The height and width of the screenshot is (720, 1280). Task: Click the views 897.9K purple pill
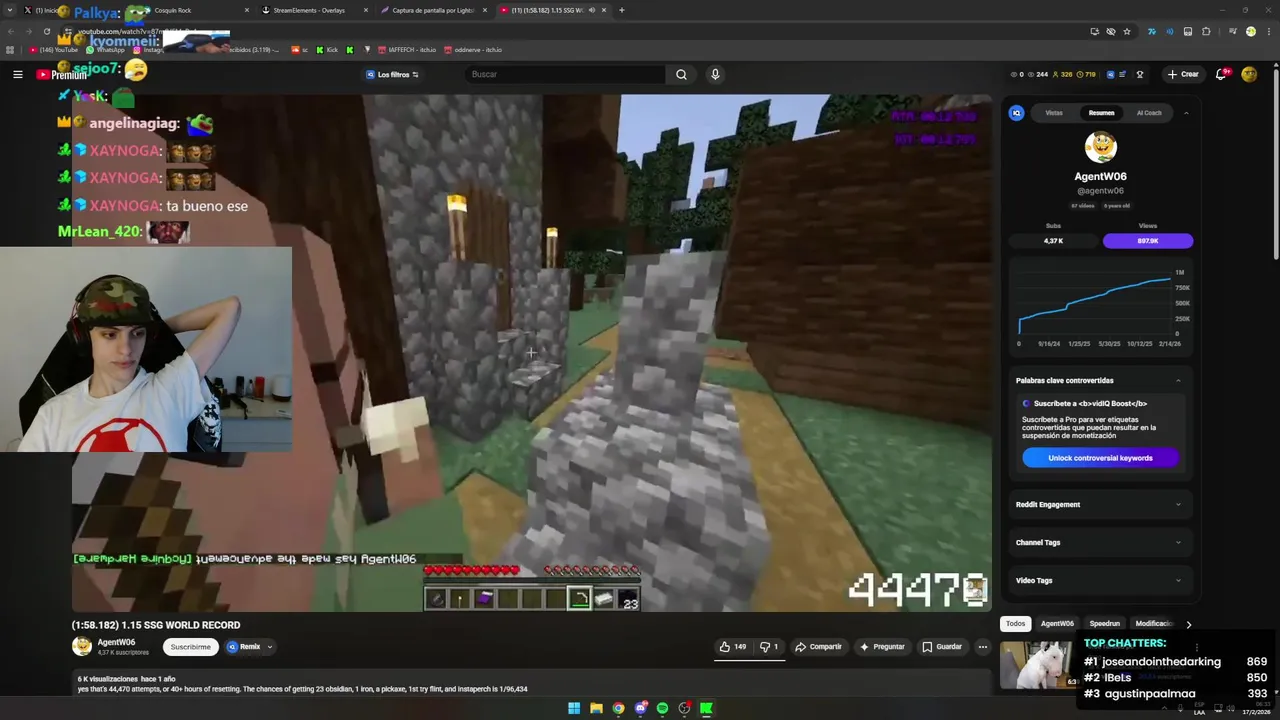pos(1147,241)
